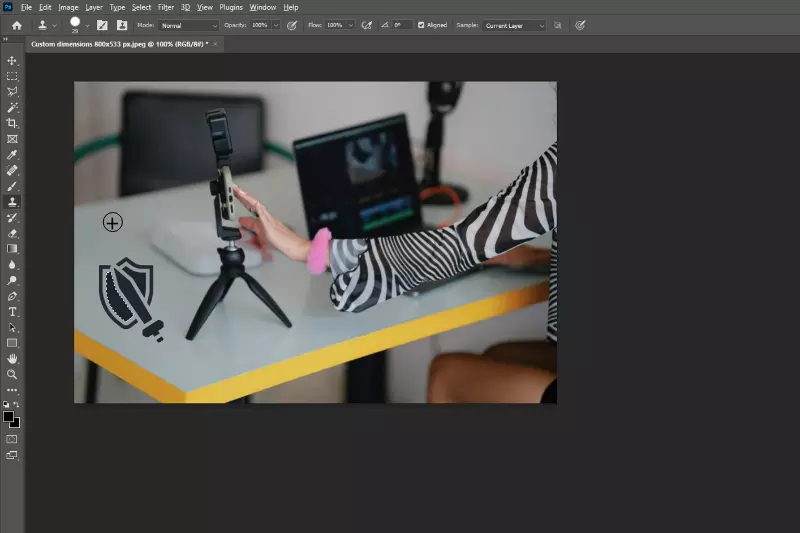The width and height of the screenshot is (800, 533).
Task: Toggle pressure for opacity control
Action: [x=292, y=26]
